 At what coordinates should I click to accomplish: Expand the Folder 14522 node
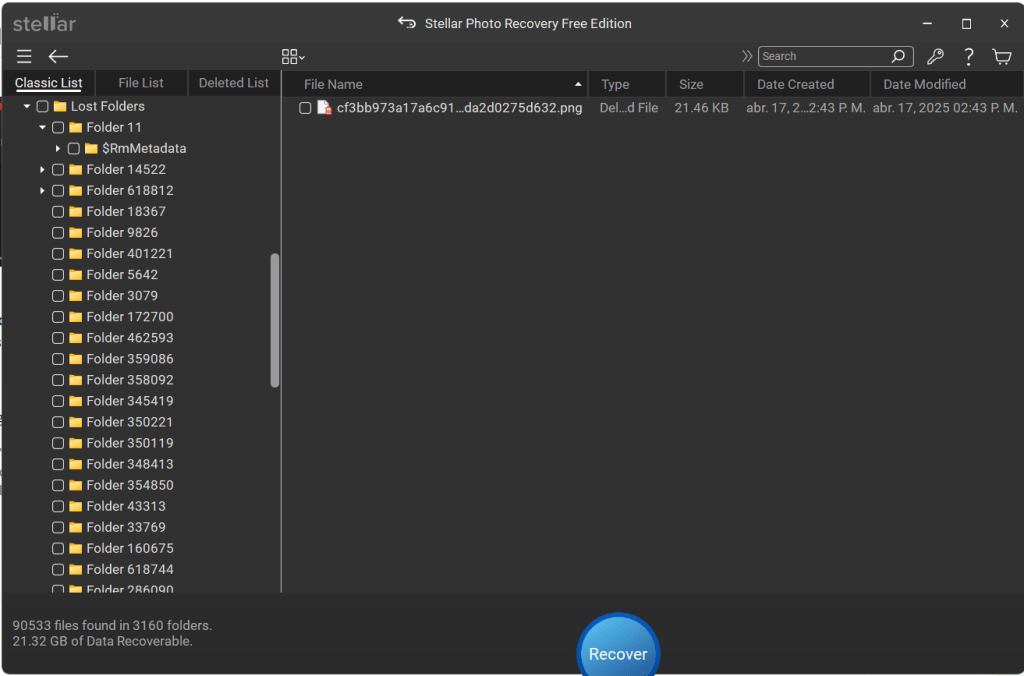click(42, 170)
